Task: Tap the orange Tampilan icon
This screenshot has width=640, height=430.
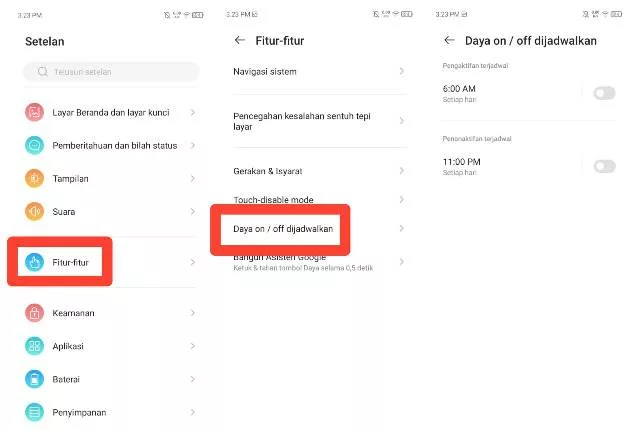Action: pos(35,179)
